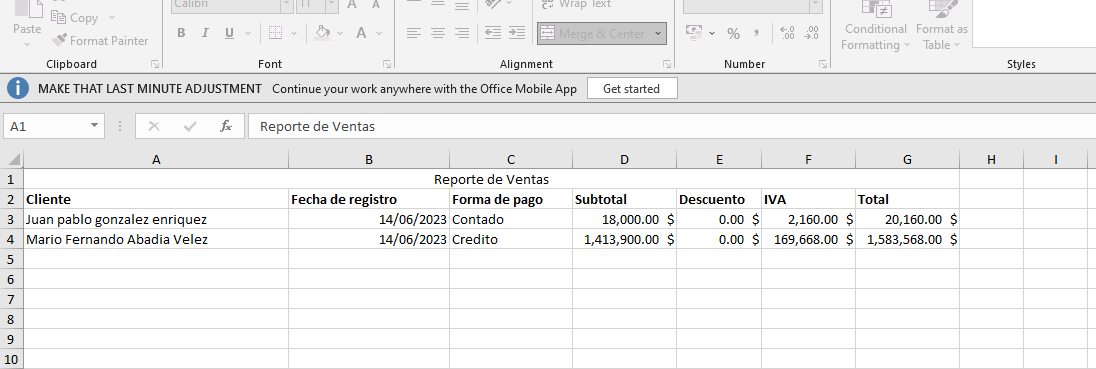1096x369 pixels.
Task: Align text left
Action: pyautogui.click(x=414, y=33)
